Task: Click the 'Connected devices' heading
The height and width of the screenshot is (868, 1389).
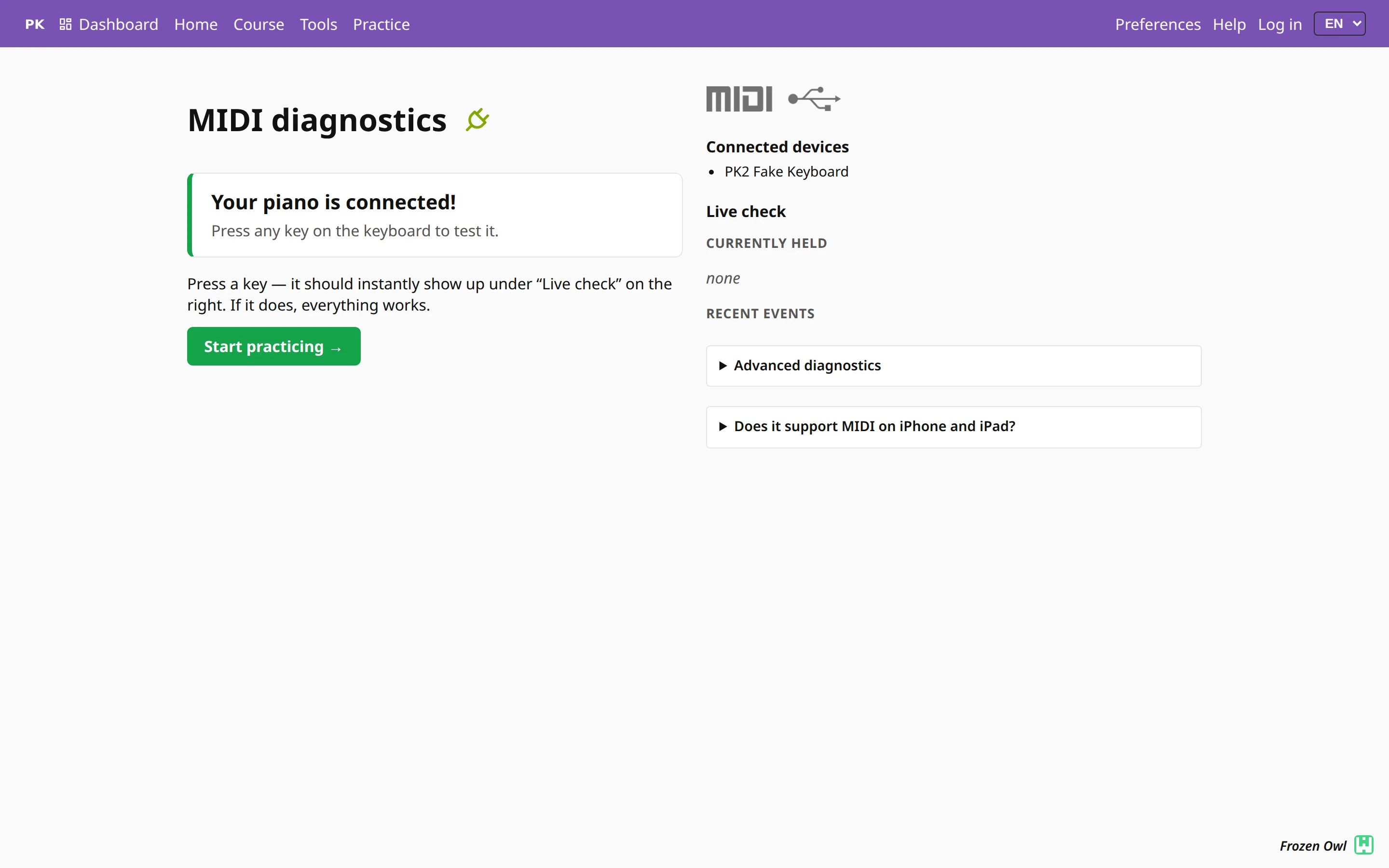Action: click(x=777, y=147)
